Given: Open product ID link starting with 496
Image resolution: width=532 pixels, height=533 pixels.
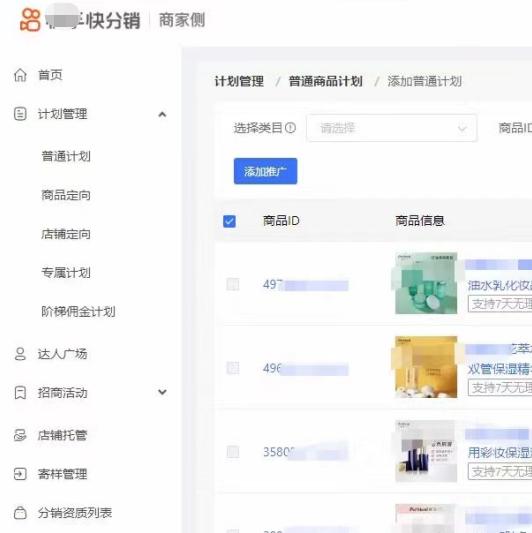Looking at the screenshot, I should tap(306, 368).
